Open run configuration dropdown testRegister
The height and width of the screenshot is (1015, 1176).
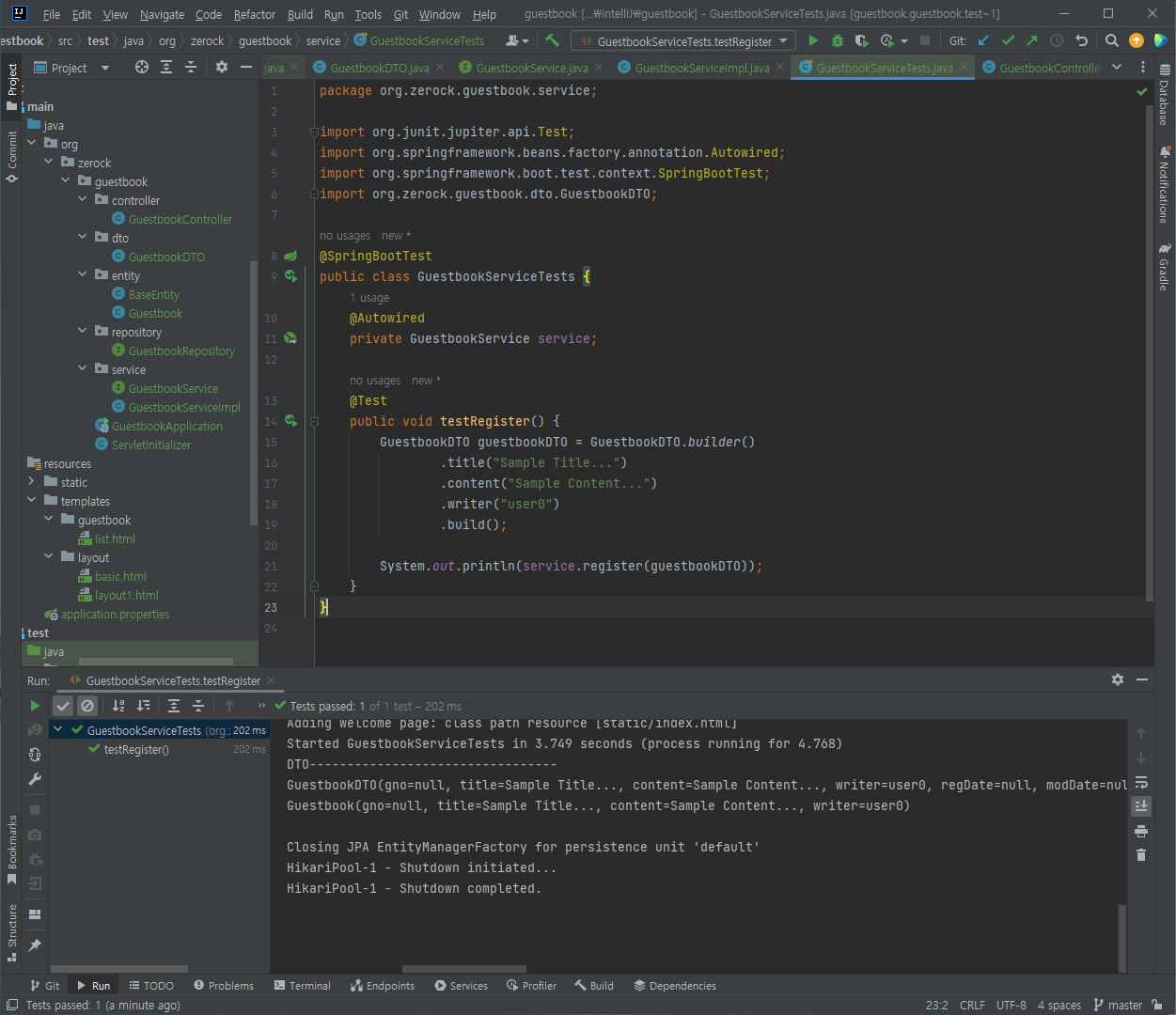coord(683,41)
